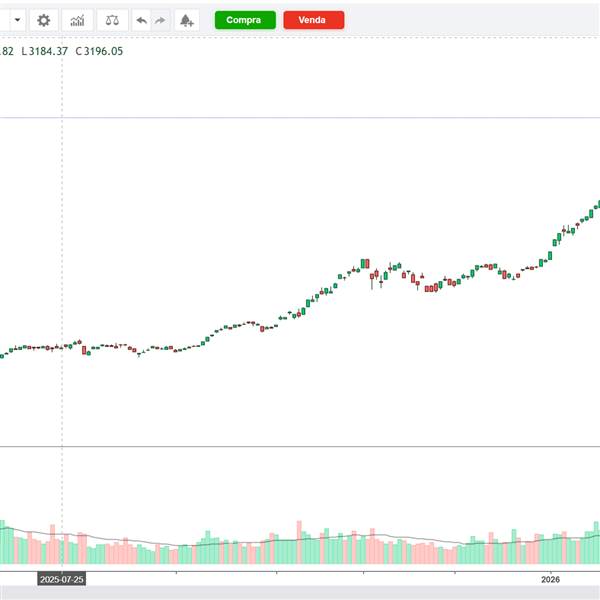Click the tall green candle at the mid-chart peak

[x=363, y=264]
